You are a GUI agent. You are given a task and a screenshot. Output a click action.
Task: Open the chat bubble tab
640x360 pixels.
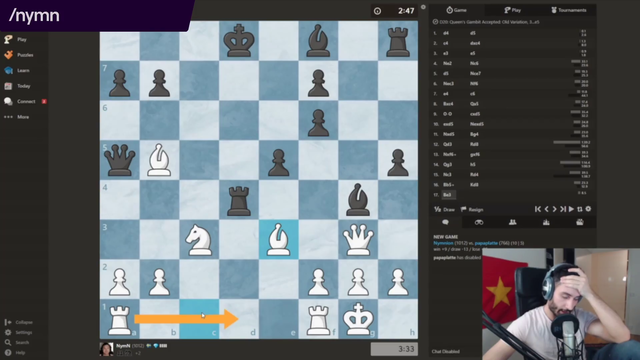click(x=446, y=222)
